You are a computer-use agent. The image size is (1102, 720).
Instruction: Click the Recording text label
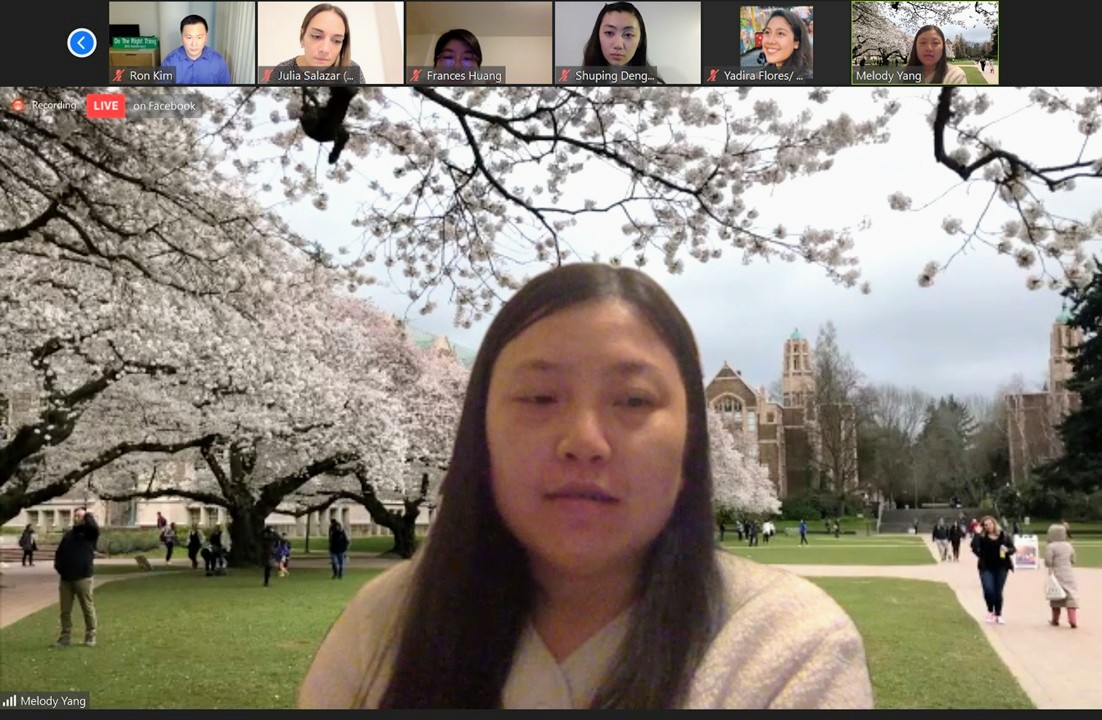pos(54,106)
